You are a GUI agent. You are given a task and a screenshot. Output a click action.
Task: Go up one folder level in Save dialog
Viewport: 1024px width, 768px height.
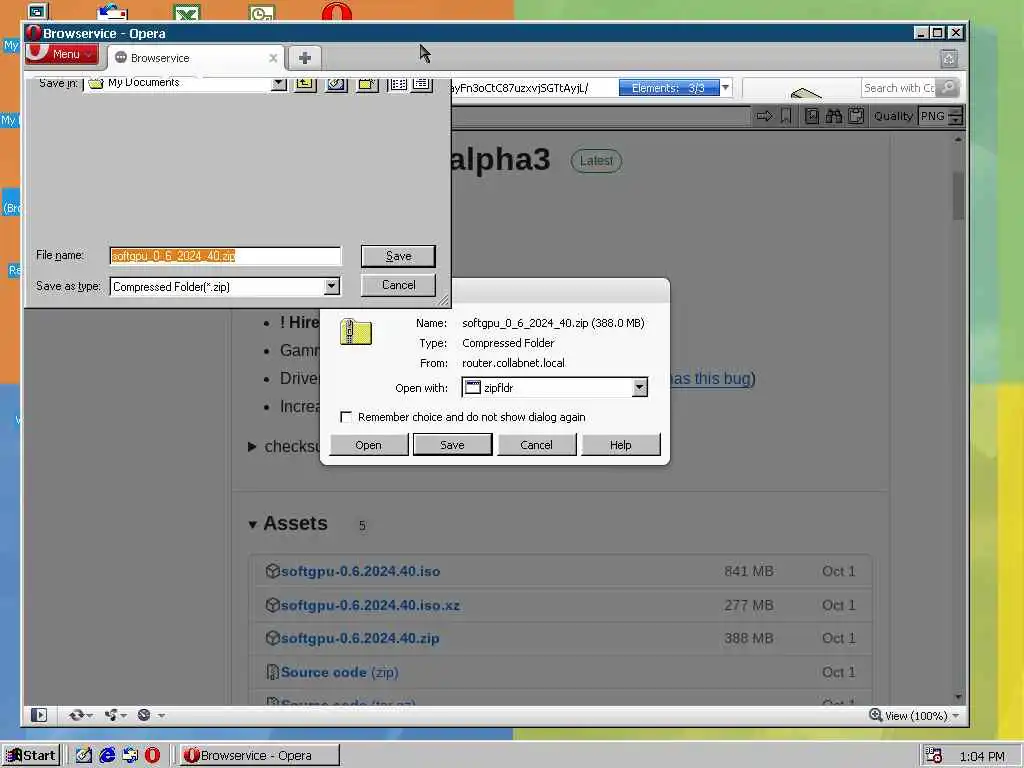pyautogui.click(x=305, y=84)
